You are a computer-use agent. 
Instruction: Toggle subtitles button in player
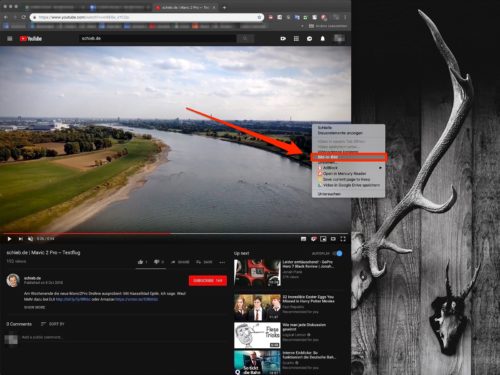click(303, 239)
